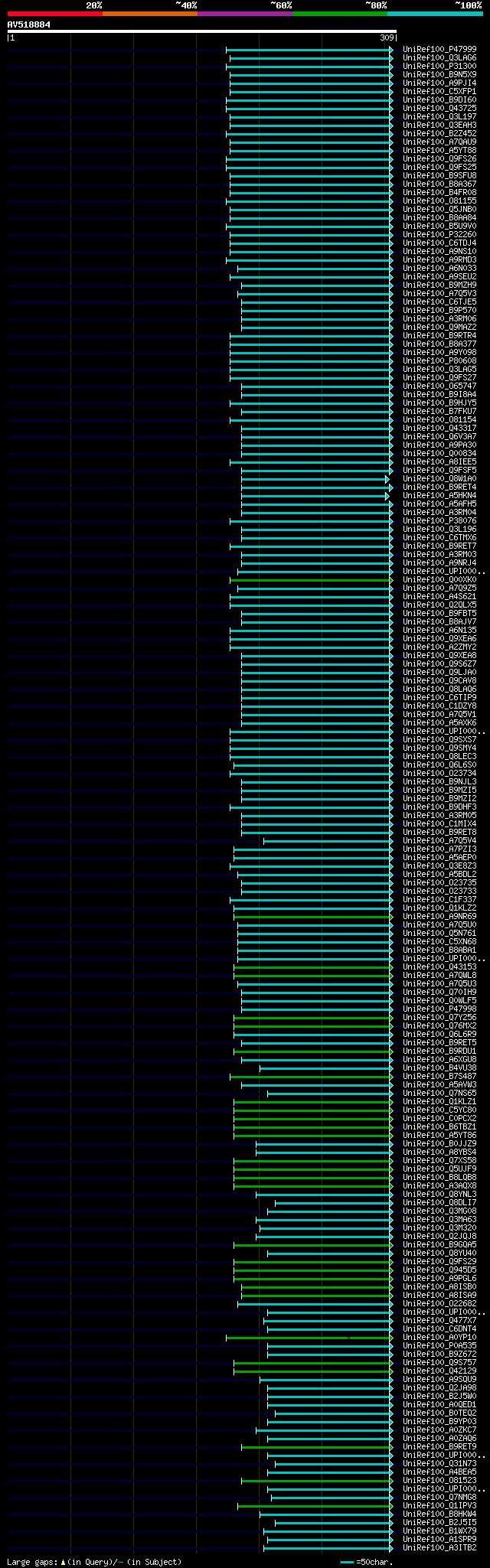Screen dimensions: 490x1568
Task: Select label UniRef100_A9NS10
Action: pyautogui.click(x=439, y=251)
